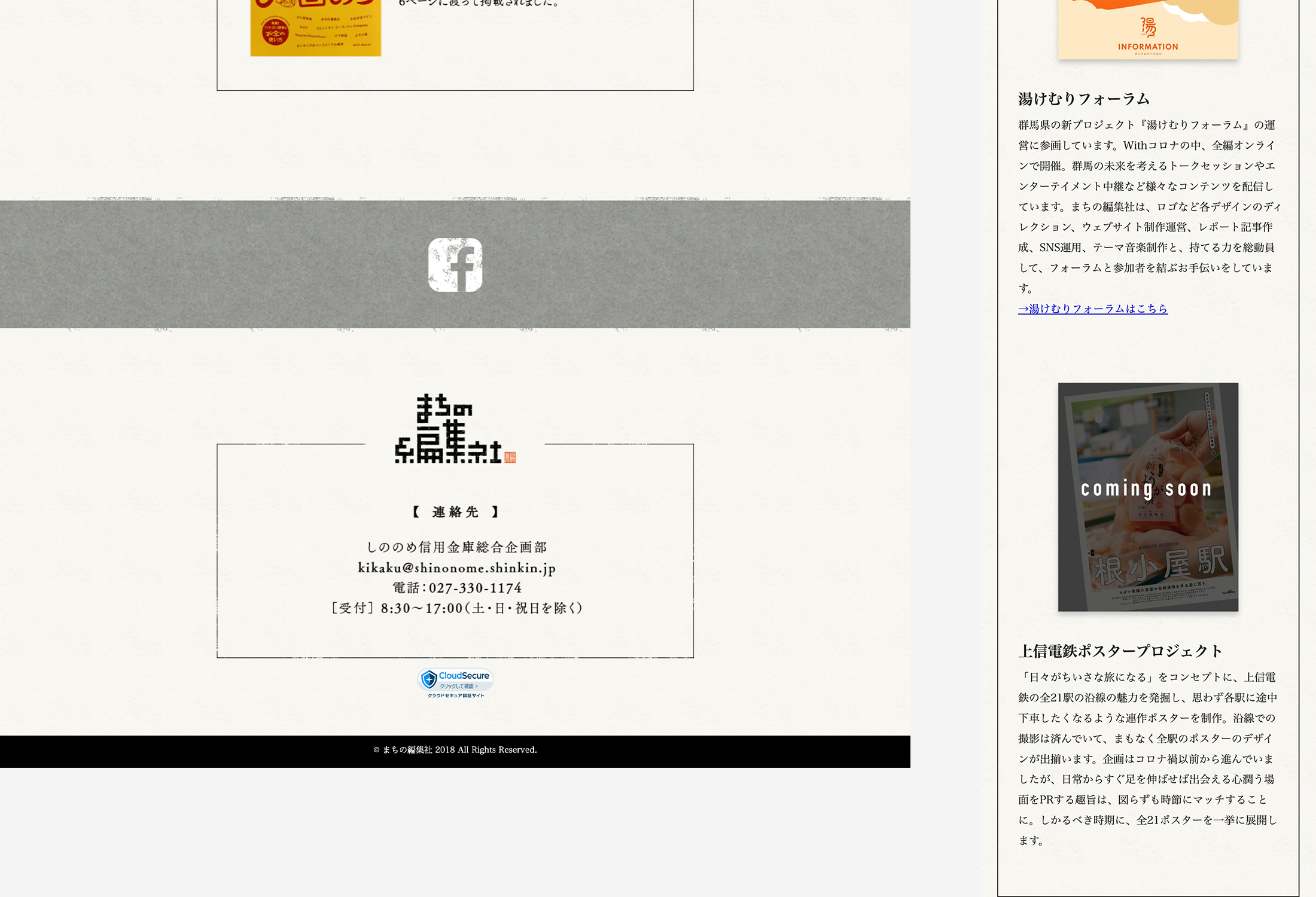Click the まちの編集社 pixel-style logo
The image size is (1316, 897).
coord(447,428)
